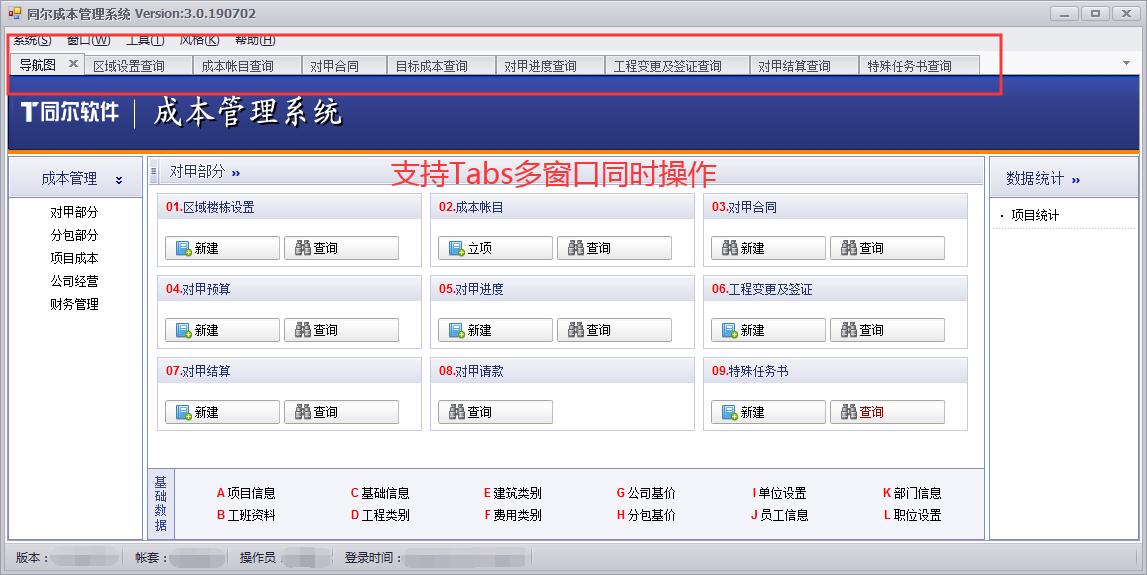Click the 新建 binoculars button under 03.对甲合同
The image size is (1147, 575).
click(768, 248)
